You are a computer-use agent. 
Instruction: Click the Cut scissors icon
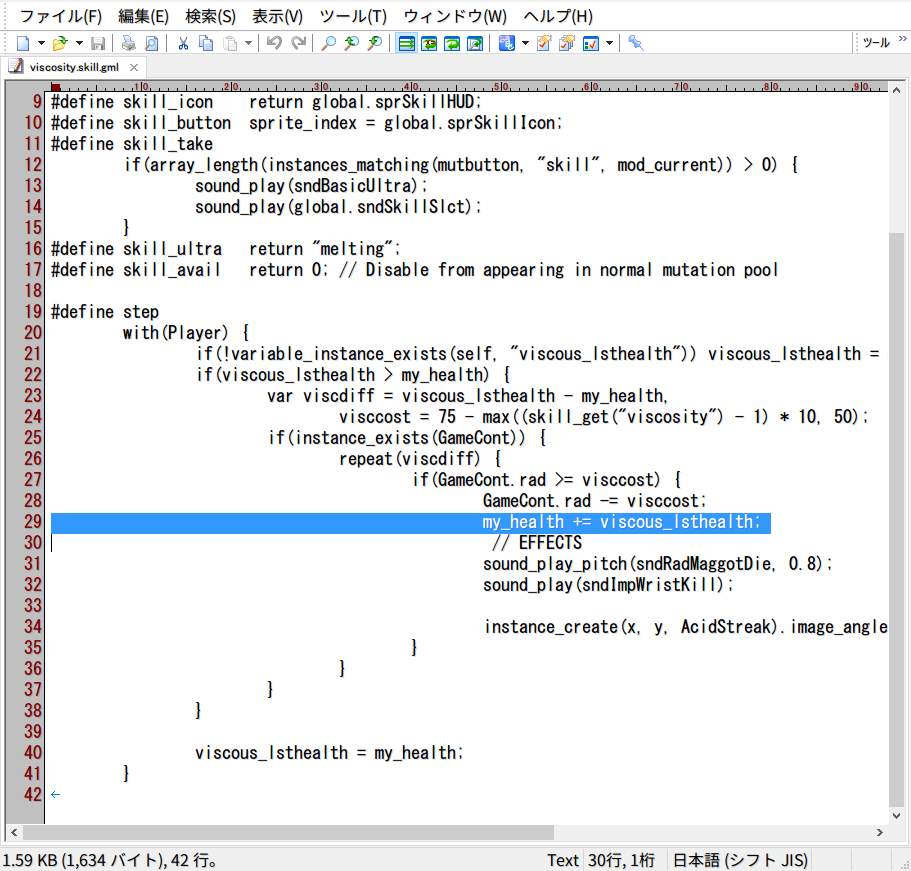click(x=183, y=43)
